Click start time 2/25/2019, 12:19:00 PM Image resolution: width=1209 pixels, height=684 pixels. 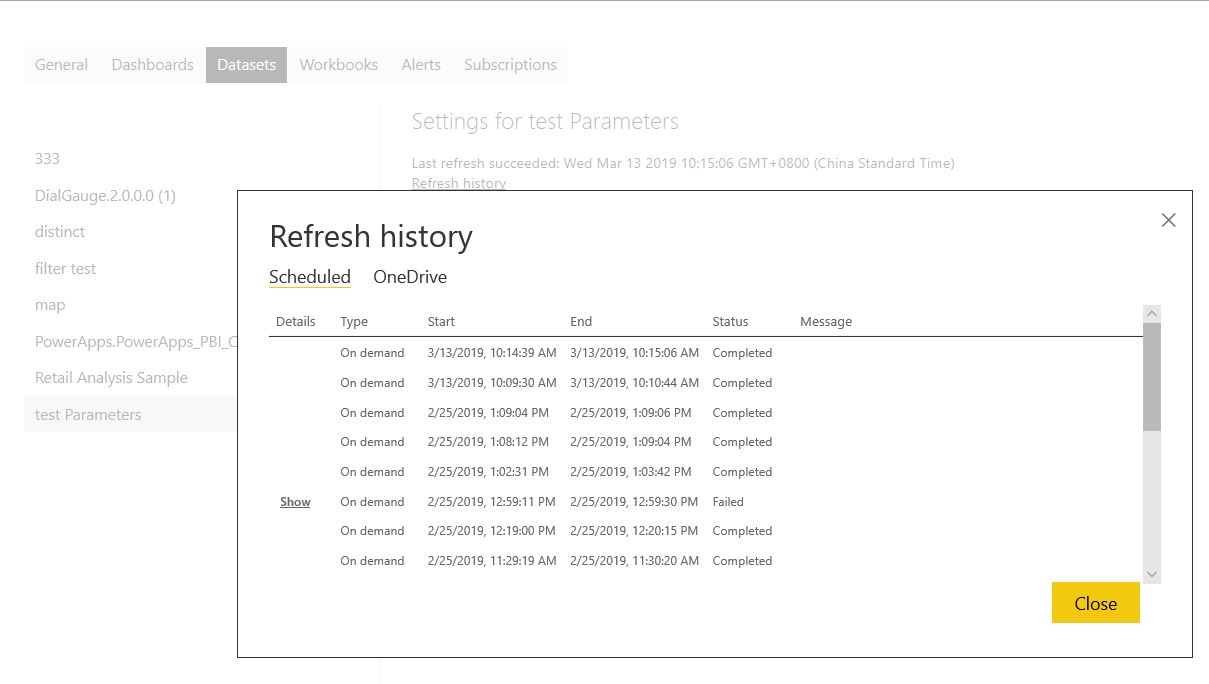tap(492, 531)
